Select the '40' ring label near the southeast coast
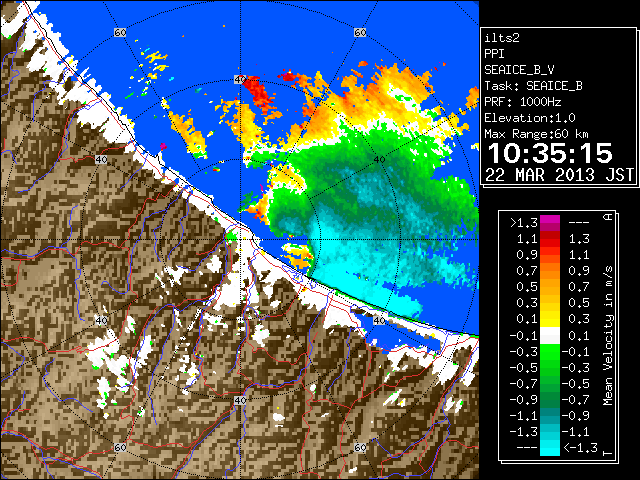The image size is (640, 480). pos(380,320)
